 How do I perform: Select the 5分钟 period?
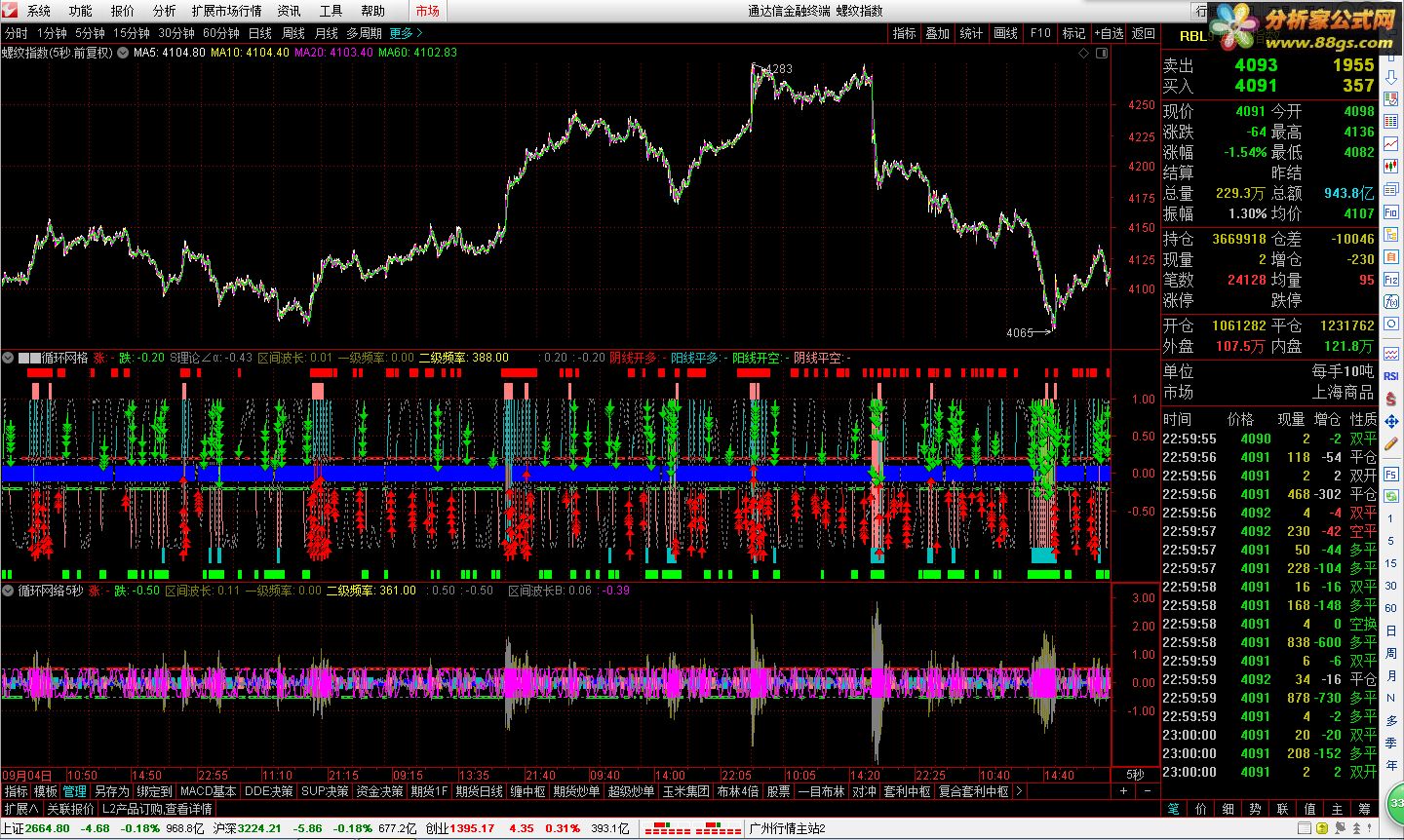tap(90, 33)
